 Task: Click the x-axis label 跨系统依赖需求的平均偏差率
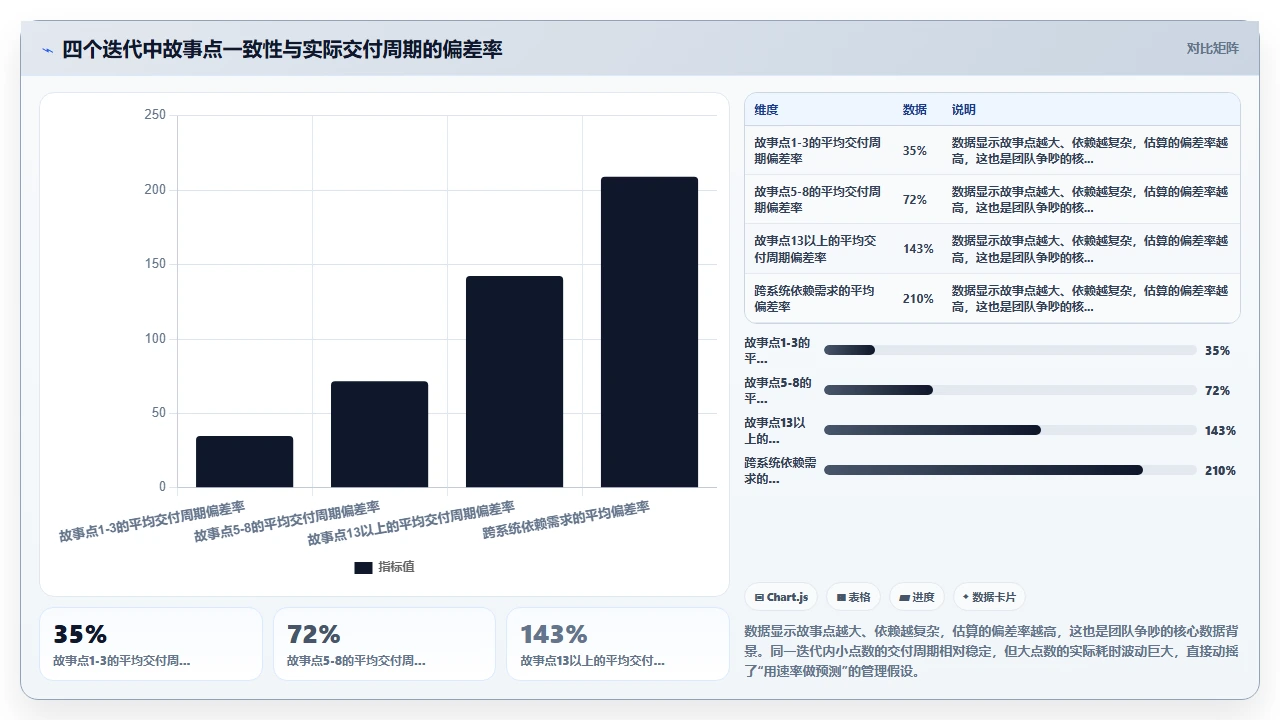[x=566, y=520]
